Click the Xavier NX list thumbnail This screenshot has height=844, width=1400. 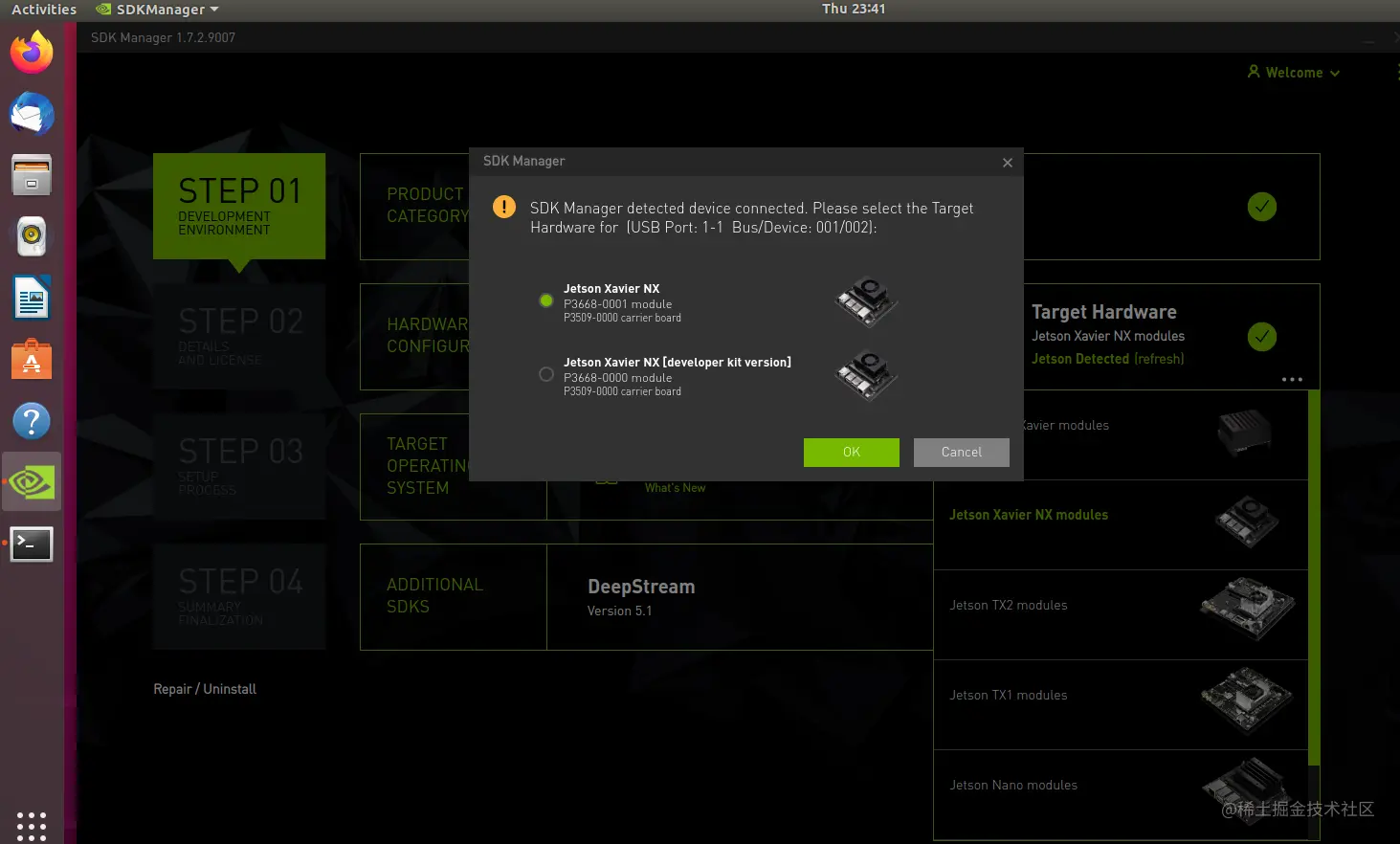coord(1247,521)
